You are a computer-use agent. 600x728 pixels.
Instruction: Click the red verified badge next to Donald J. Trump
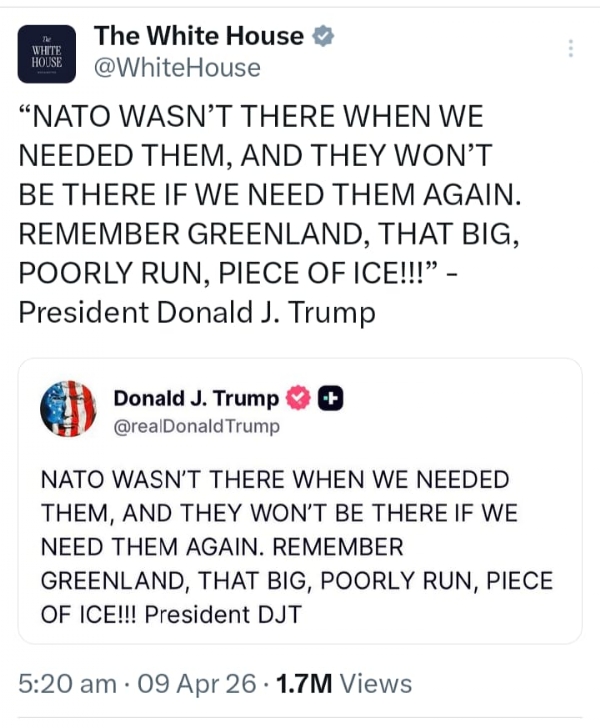pos(297,398)
